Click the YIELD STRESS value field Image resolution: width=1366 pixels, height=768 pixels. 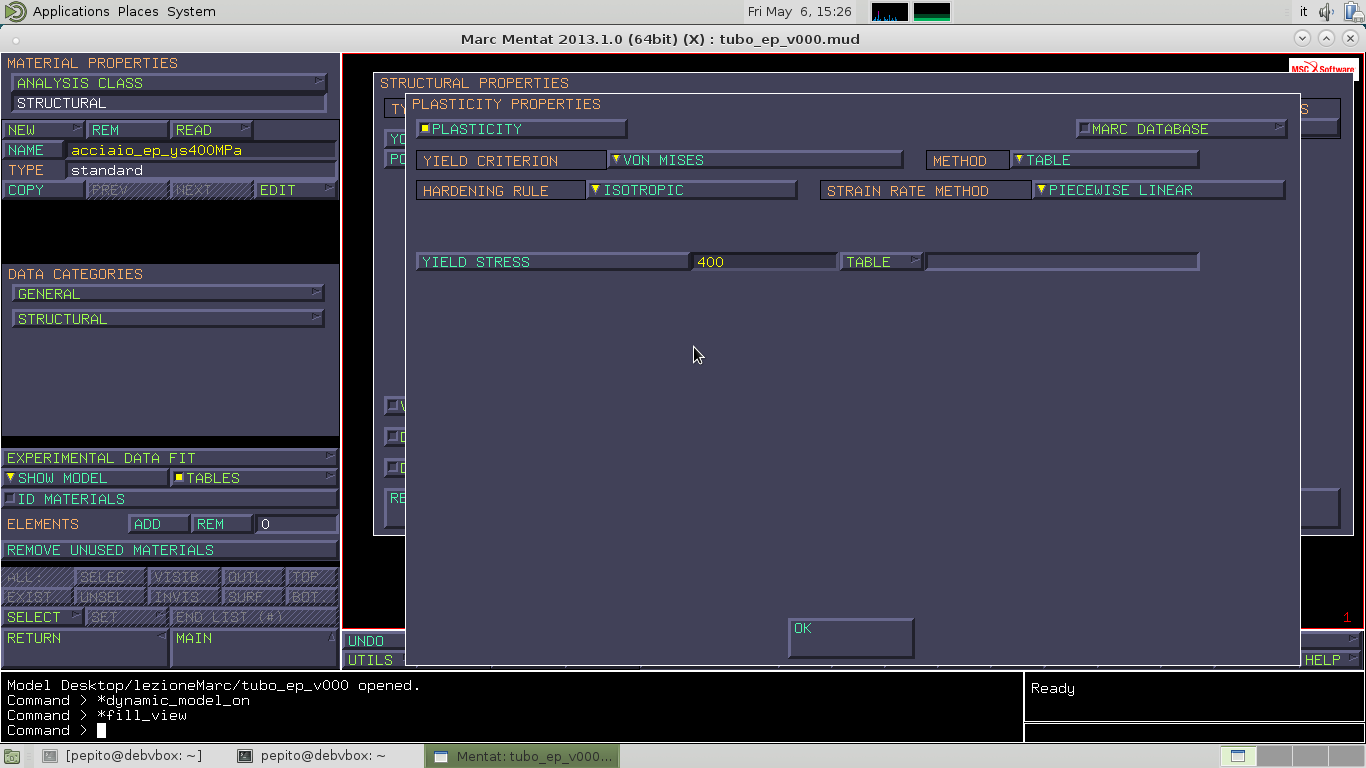[764, 262]
